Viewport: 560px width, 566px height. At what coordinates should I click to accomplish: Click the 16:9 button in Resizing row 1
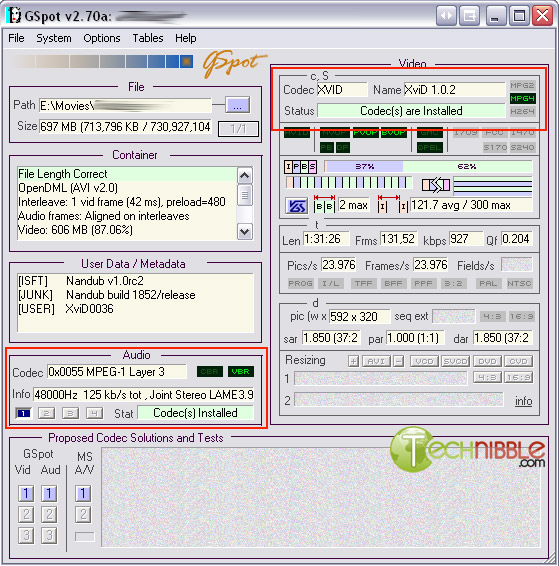(x=518, y=378)
